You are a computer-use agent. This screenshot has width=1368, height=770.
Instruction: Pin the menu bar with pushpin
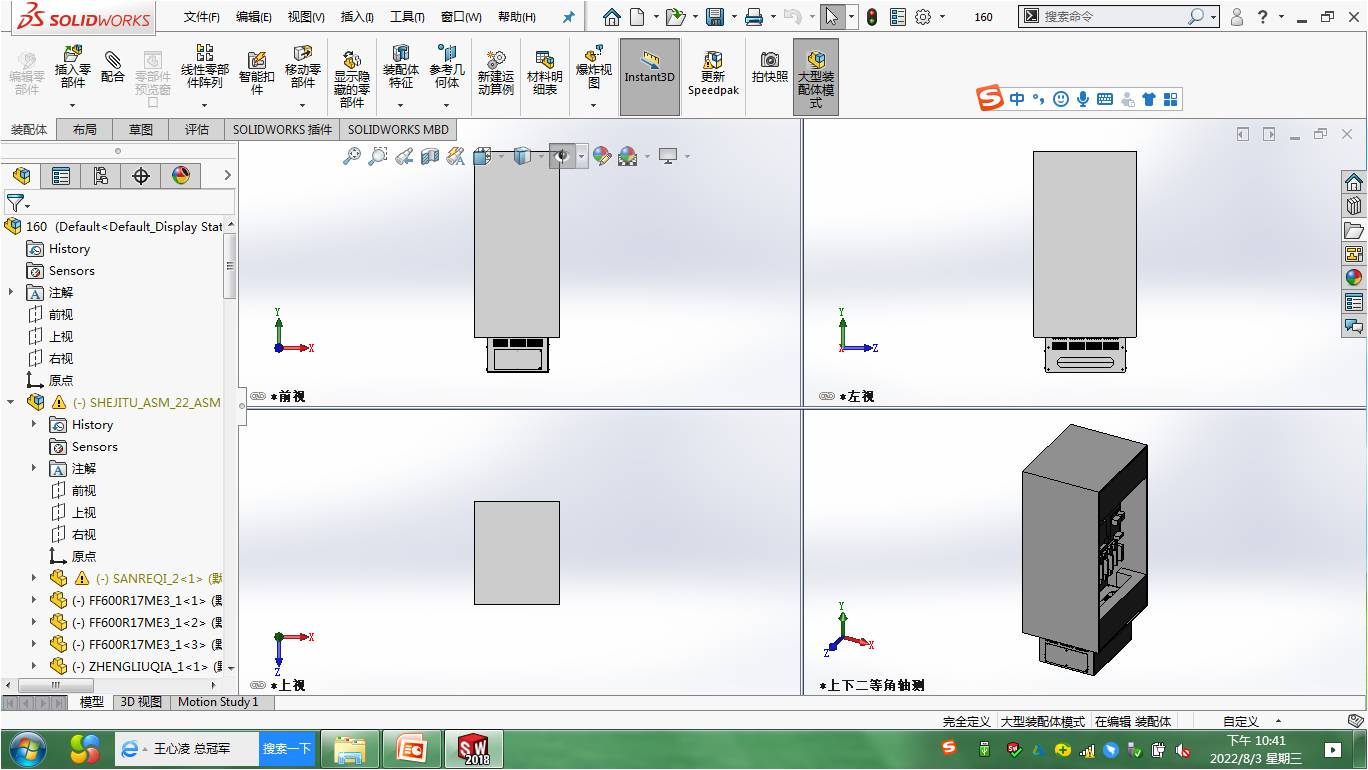point(569,17)
